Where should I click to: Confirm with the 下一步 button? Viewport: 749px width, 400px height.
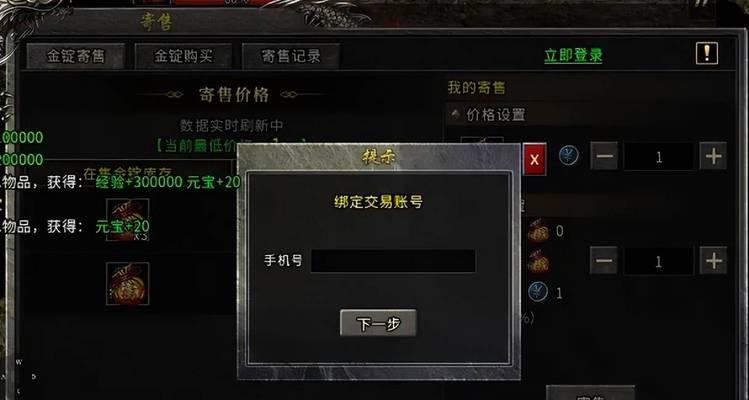coord(378,323)
